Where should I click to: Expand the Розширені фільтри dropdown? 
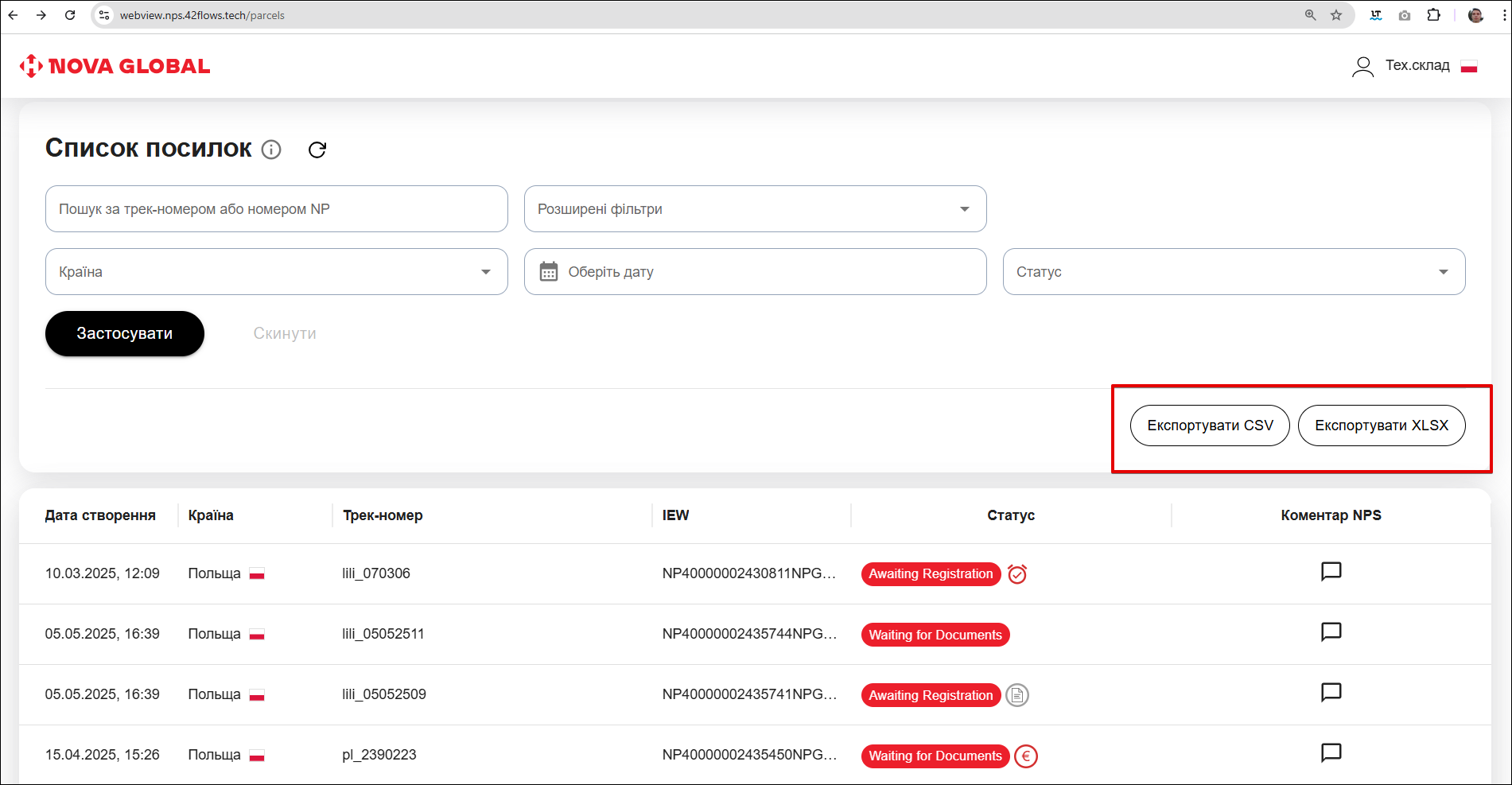click(755, 209)
